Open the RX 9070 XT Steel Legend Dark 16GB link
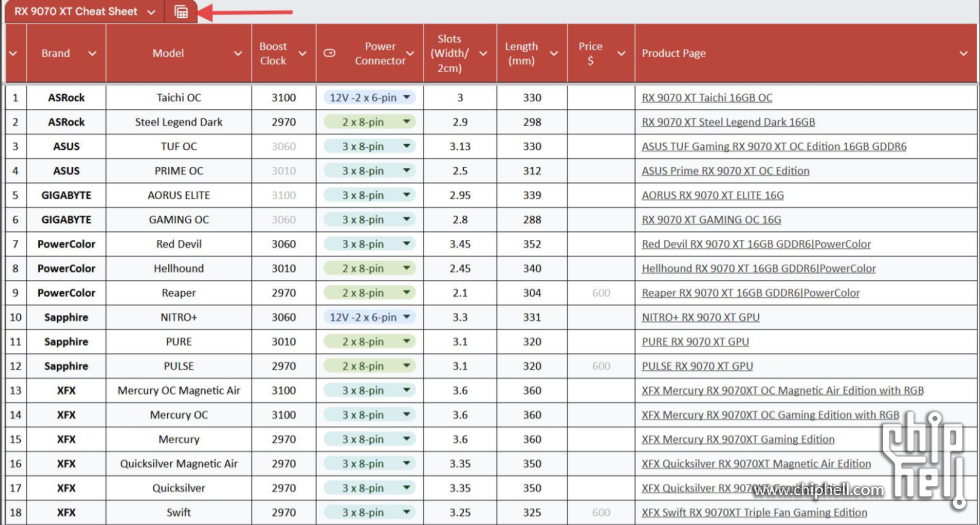 [x=728, y=122]
